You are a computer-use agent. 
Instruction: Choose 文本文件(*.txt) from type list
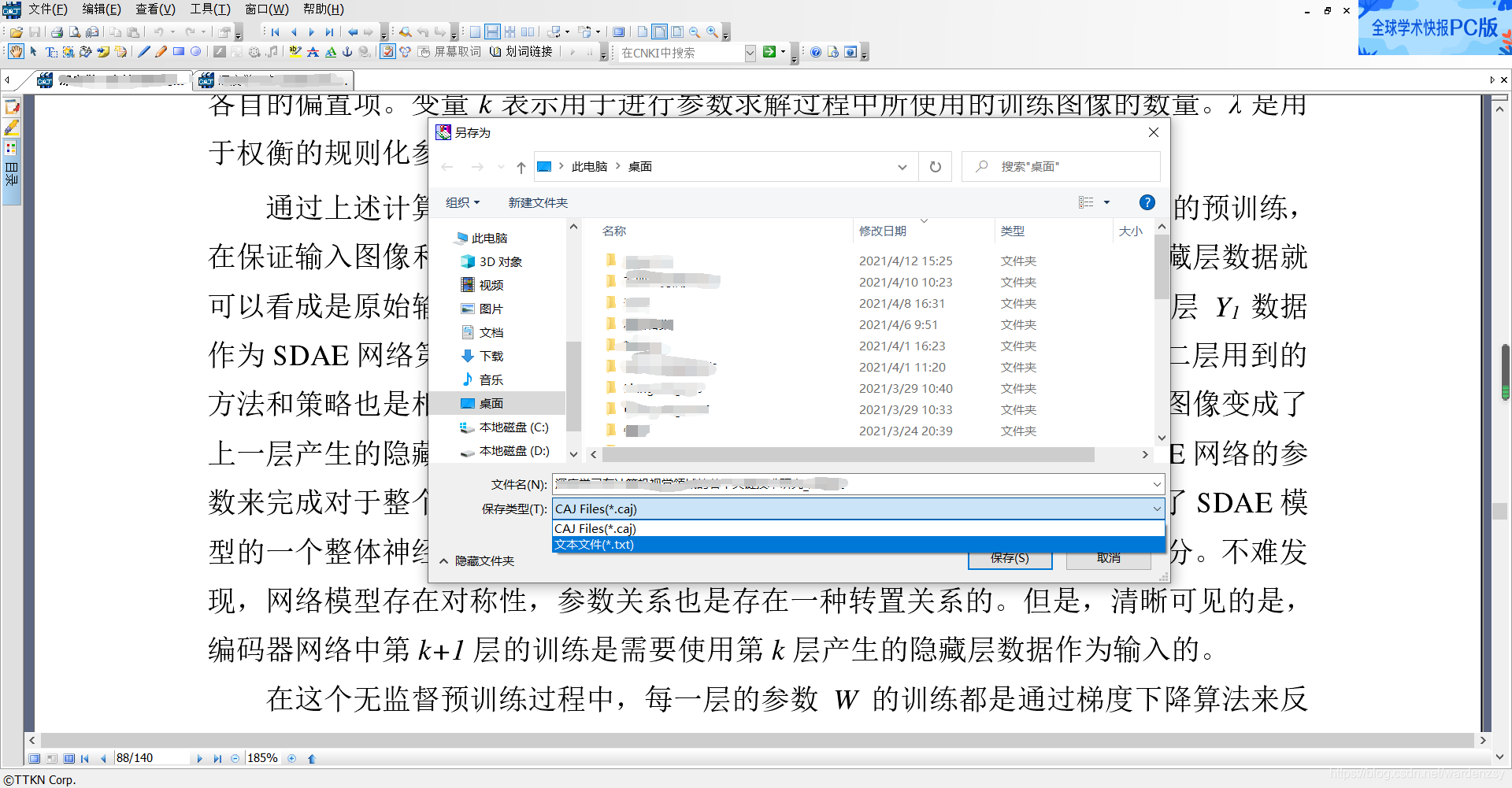(858, 545)
